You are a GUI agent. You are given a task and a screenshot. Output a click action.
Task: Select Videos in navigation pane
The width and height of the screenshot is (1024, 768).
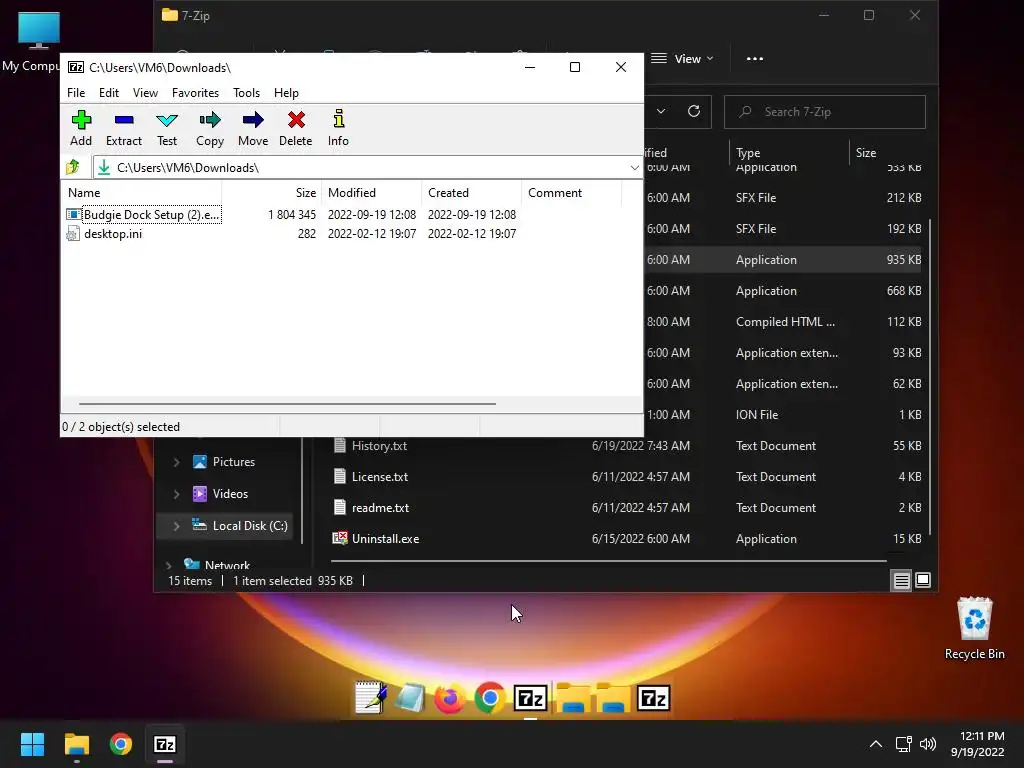click(220, 494)
